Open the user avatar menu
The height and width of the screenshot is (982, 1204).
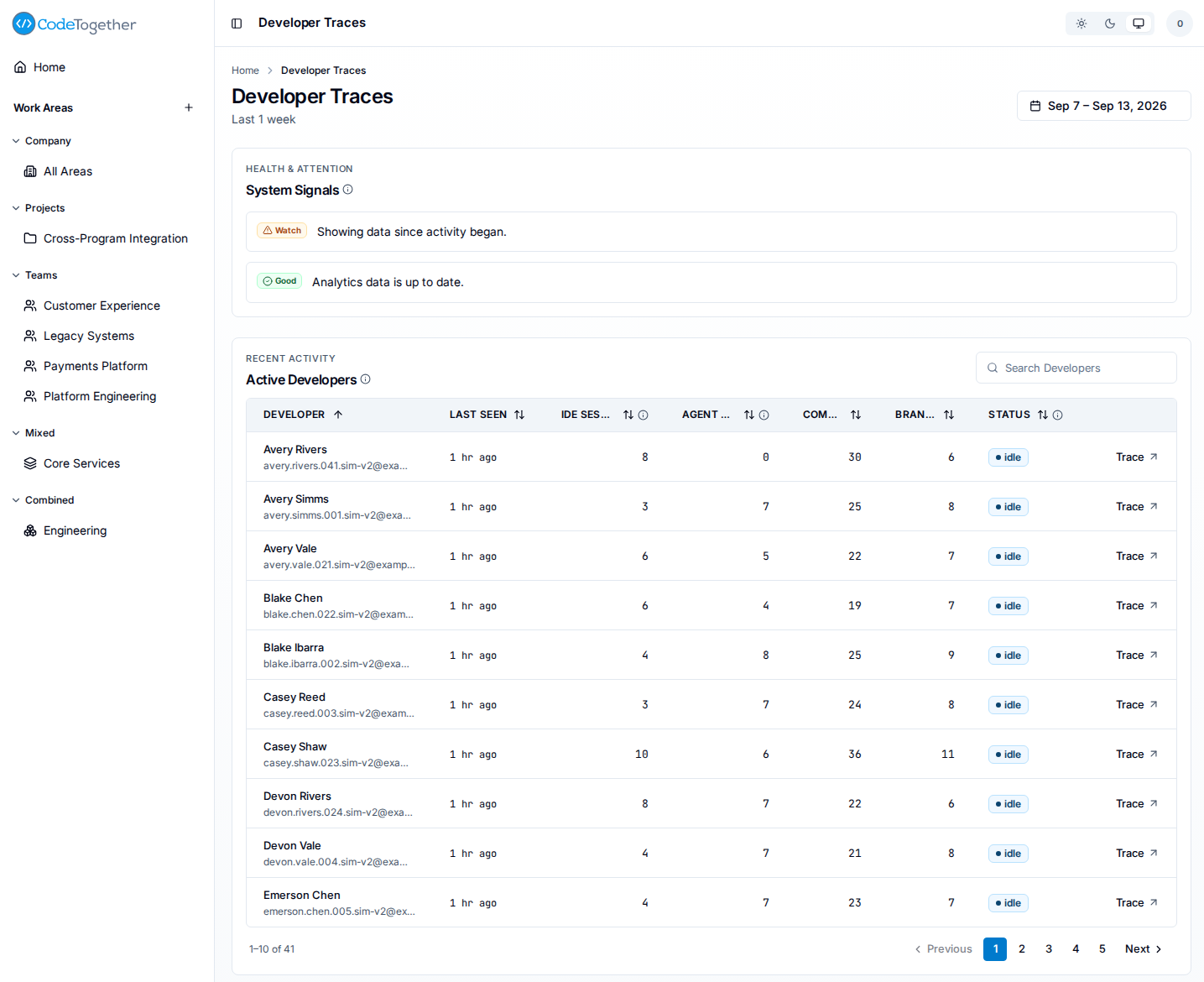(1180, 24)
